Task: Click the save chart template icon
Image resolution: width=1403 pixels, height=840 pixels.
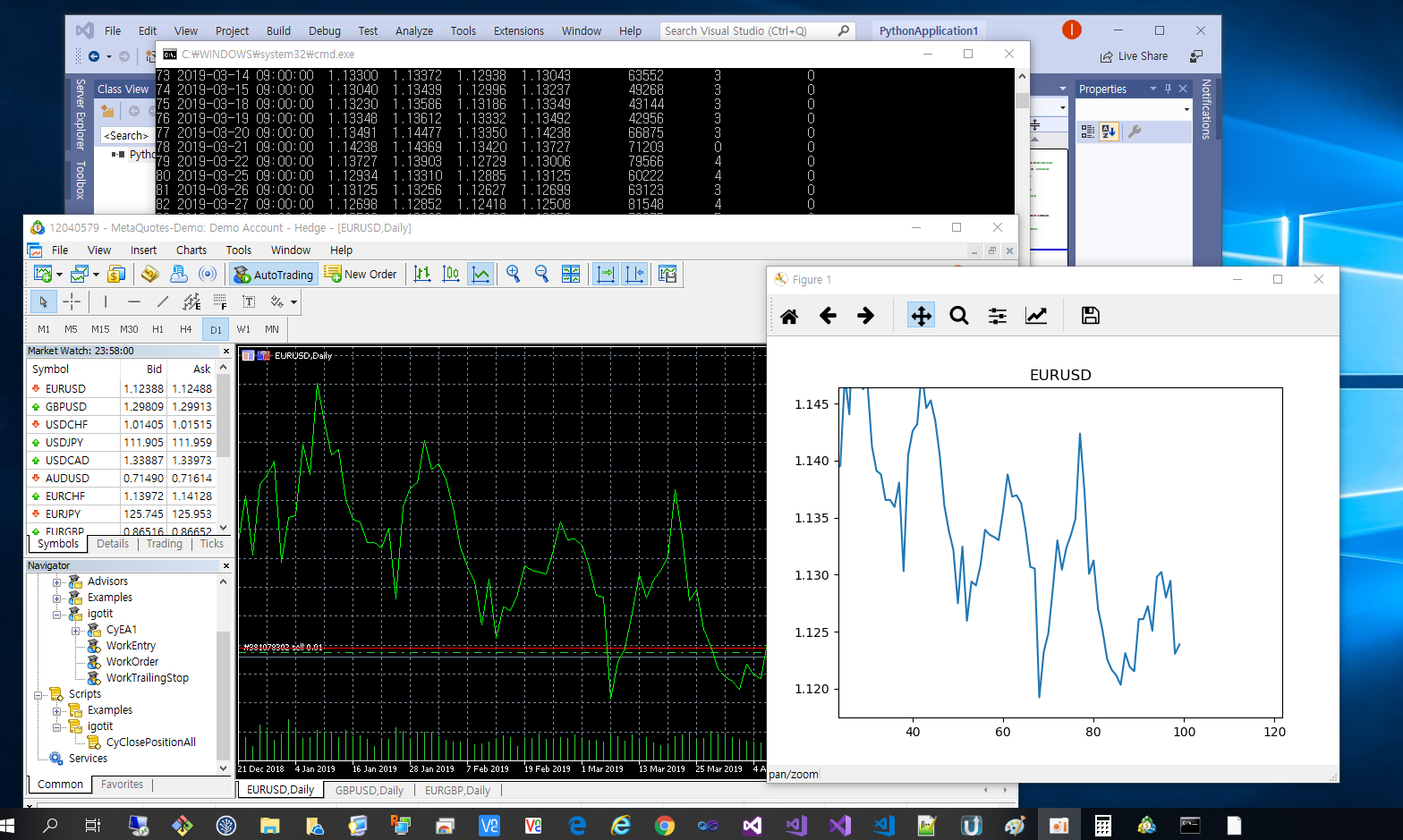Action: 667,274
